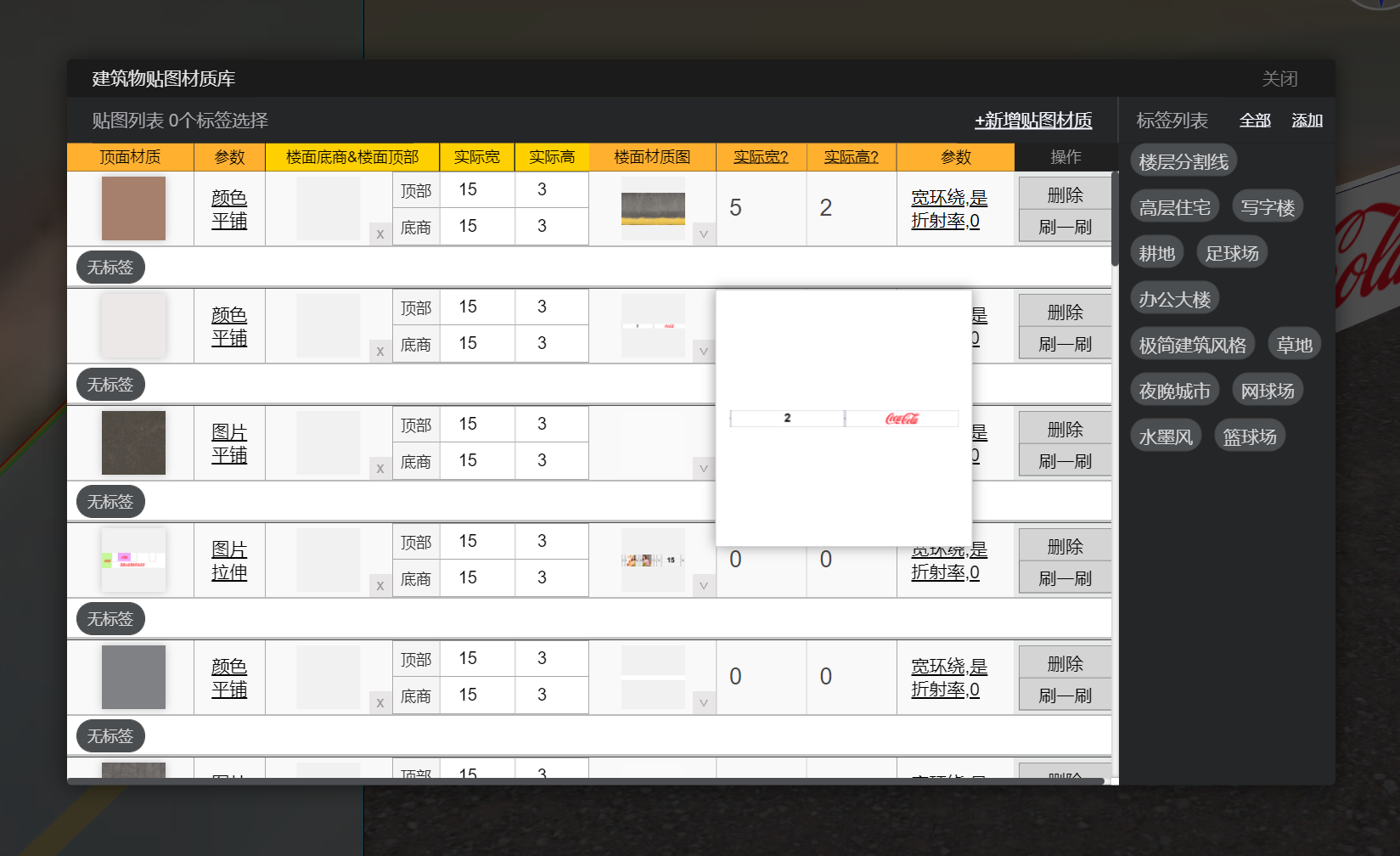Clear floor image with x in fifth row

[x=380, y=702]
